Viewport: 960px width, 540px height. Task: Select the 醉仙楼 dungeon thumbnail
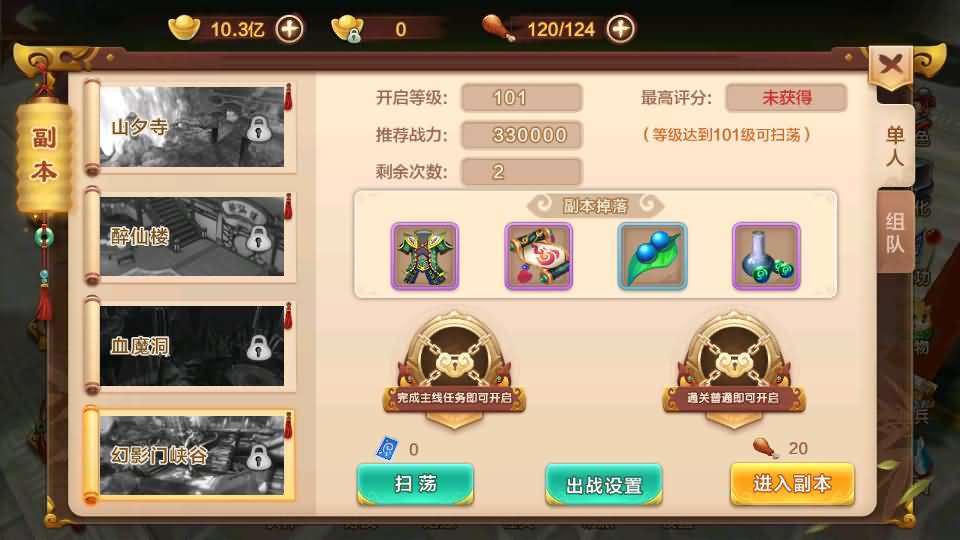click(192, 236)
